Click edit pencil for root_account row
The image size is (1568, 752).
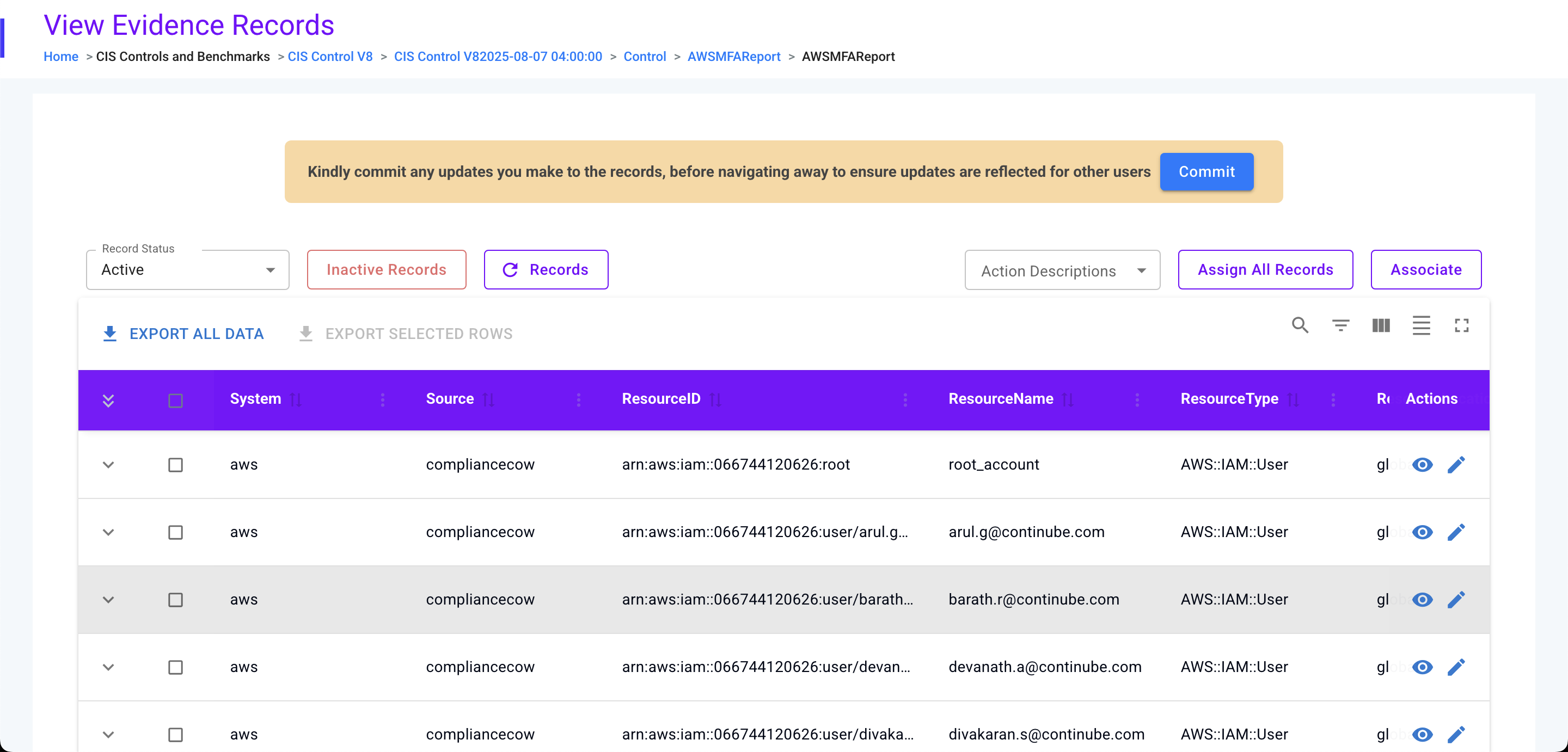[1455, 465]
